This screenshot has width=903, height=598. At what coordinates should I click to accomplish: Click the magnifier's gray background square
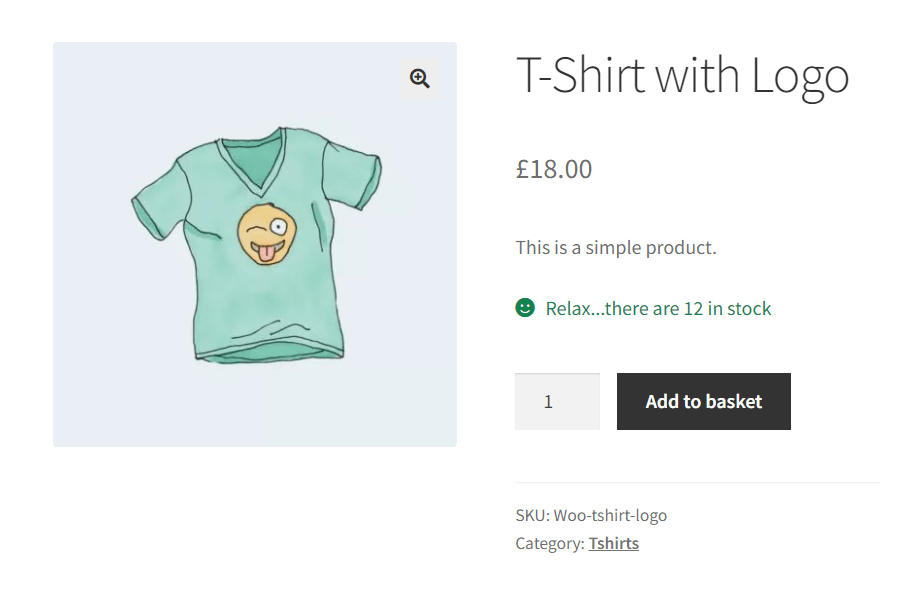pyautogui.click(x=419, y=78)
